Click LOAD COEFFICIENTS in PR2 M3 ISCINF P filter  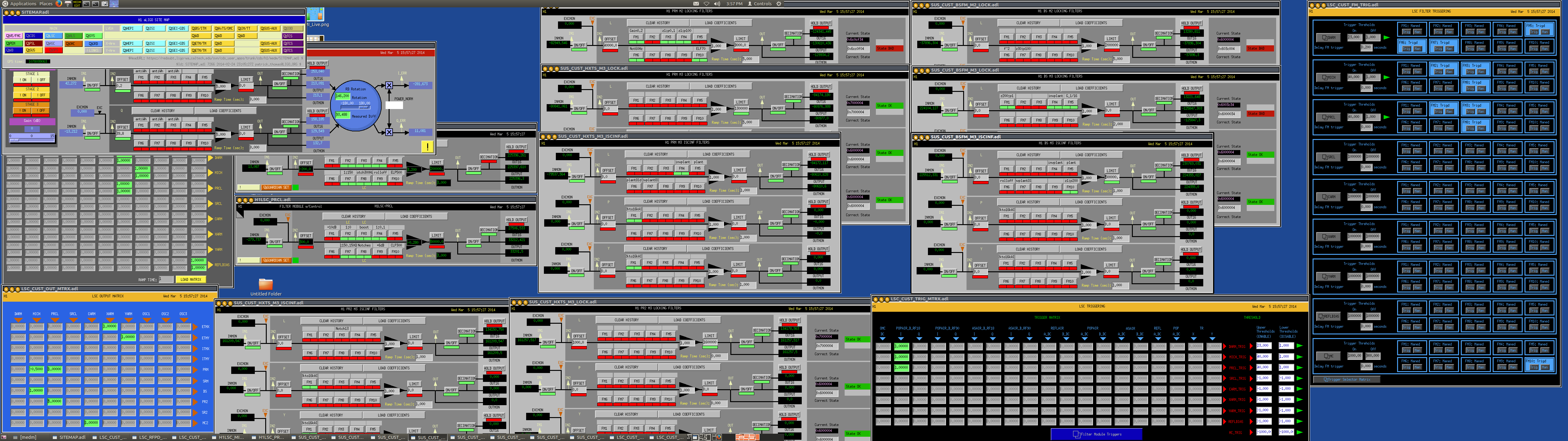[x=394, y=368]
